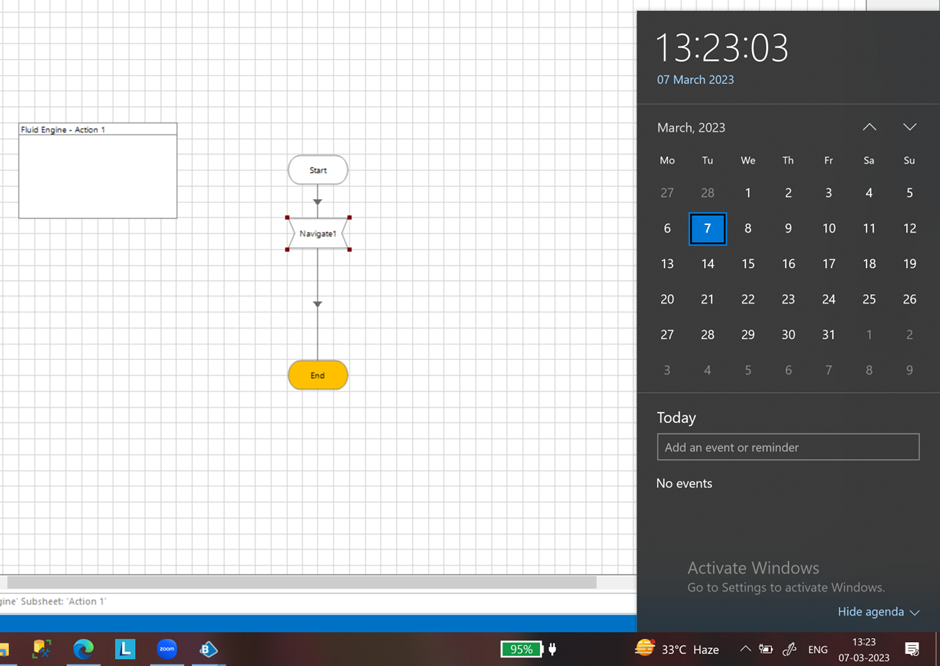Select March 4 in the calendar
Image resolution: width=940 pixels, height=666 pixels.
(x=869, y=193)
